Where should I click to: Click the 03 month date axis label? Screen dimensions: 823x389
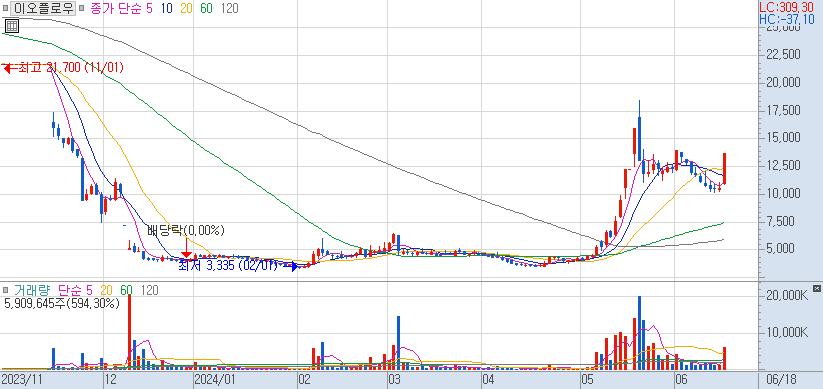[394, 379]
